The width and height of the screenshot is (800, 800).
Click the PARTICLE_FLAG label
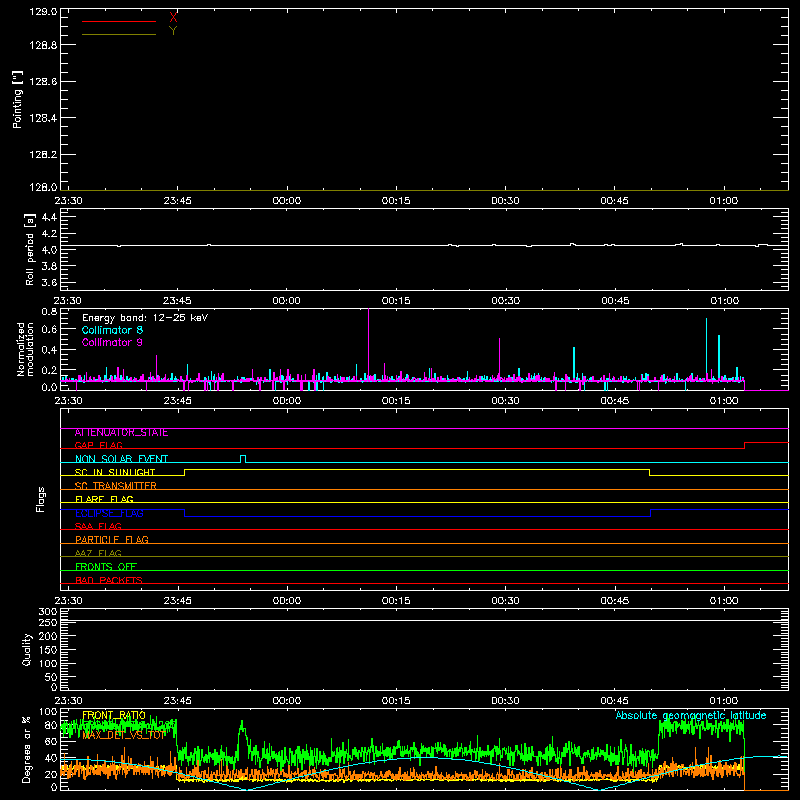click(112, 540)
